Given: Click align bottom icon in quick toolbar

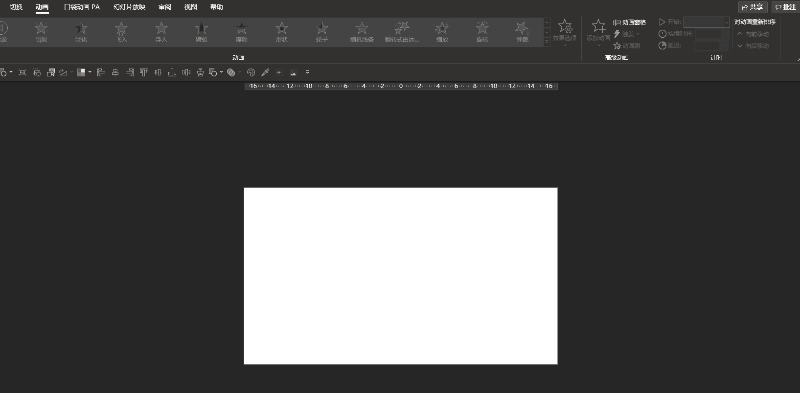Looking at the screenshot, I should [172, 72].
